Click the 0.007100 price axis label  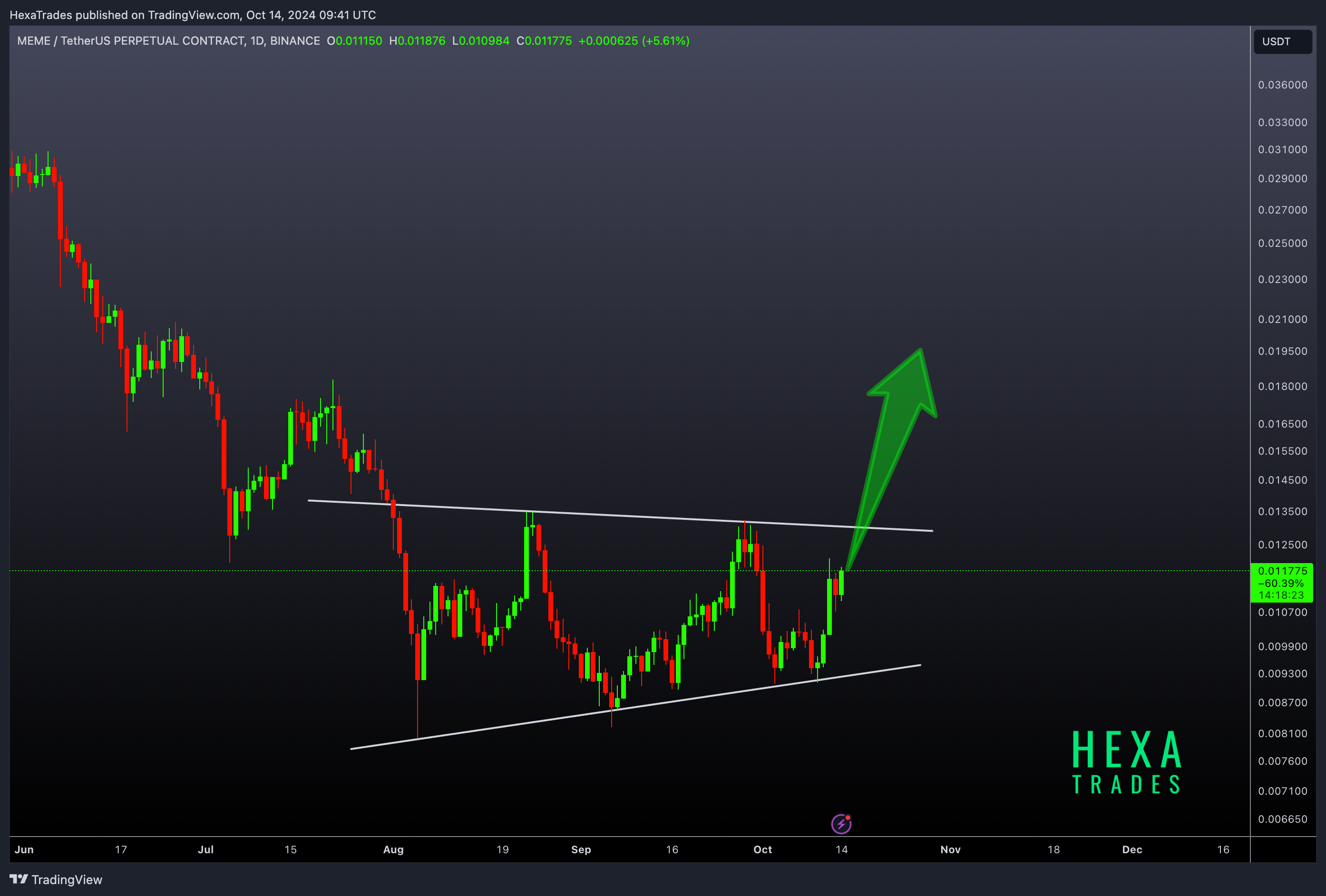coord(1283,791)
